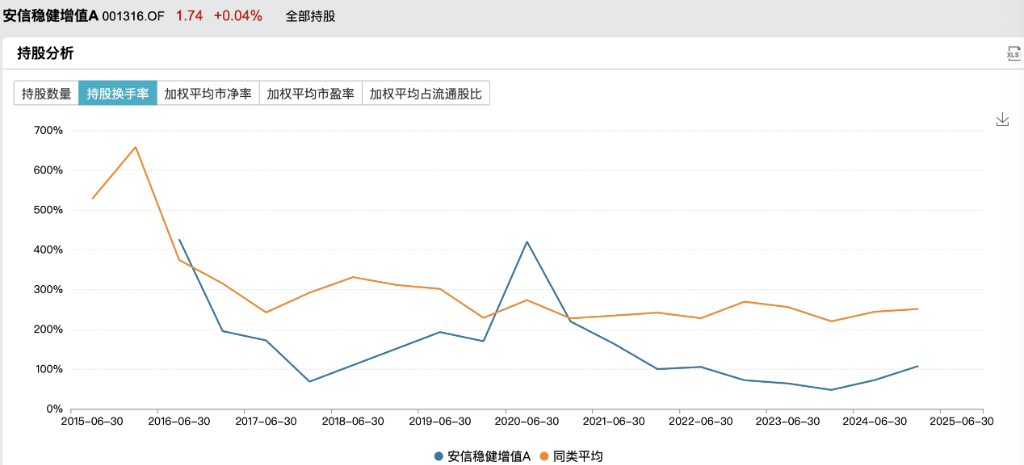
Task: Export data with the XLS icon
Action: 1013,54
